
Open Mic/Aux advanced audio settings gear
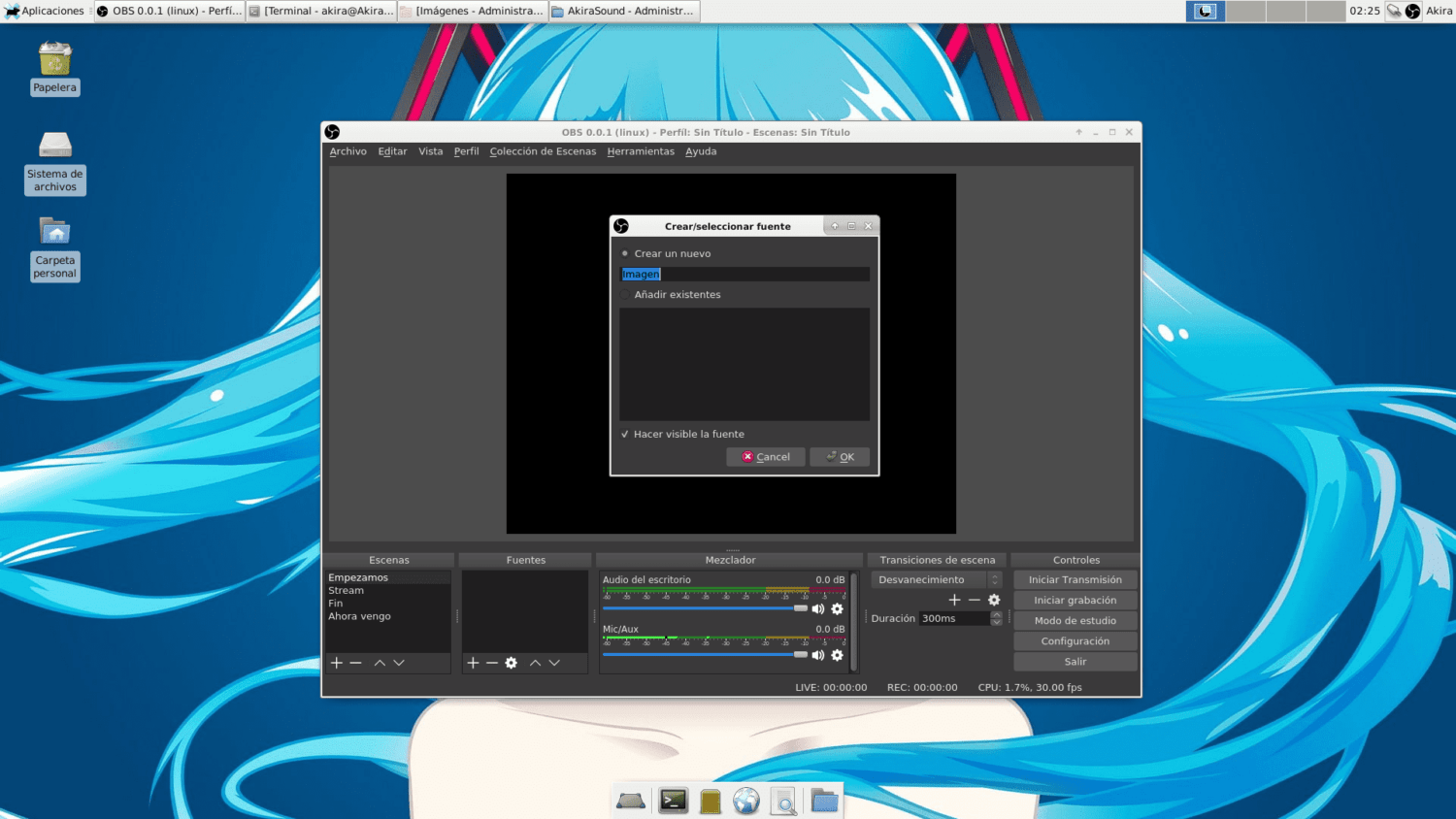coord(837,655)
